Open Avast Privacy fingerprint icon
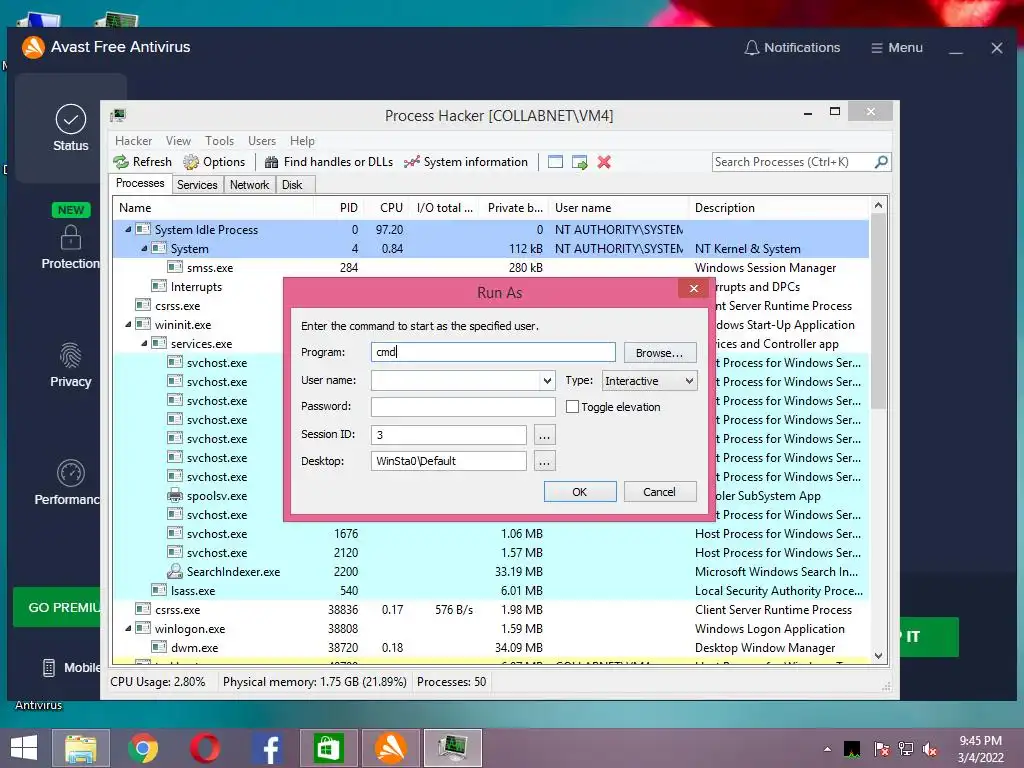The height and width of the screenshot is (768, 1024). point(71,356)
